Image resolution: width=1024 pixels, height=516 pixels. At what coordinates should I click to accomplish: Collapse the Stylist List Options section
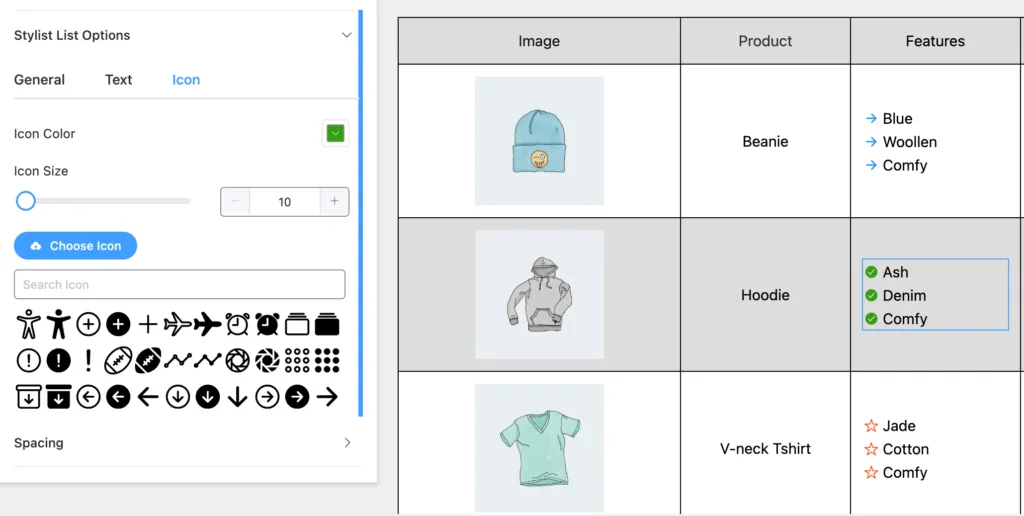point(347,35)
